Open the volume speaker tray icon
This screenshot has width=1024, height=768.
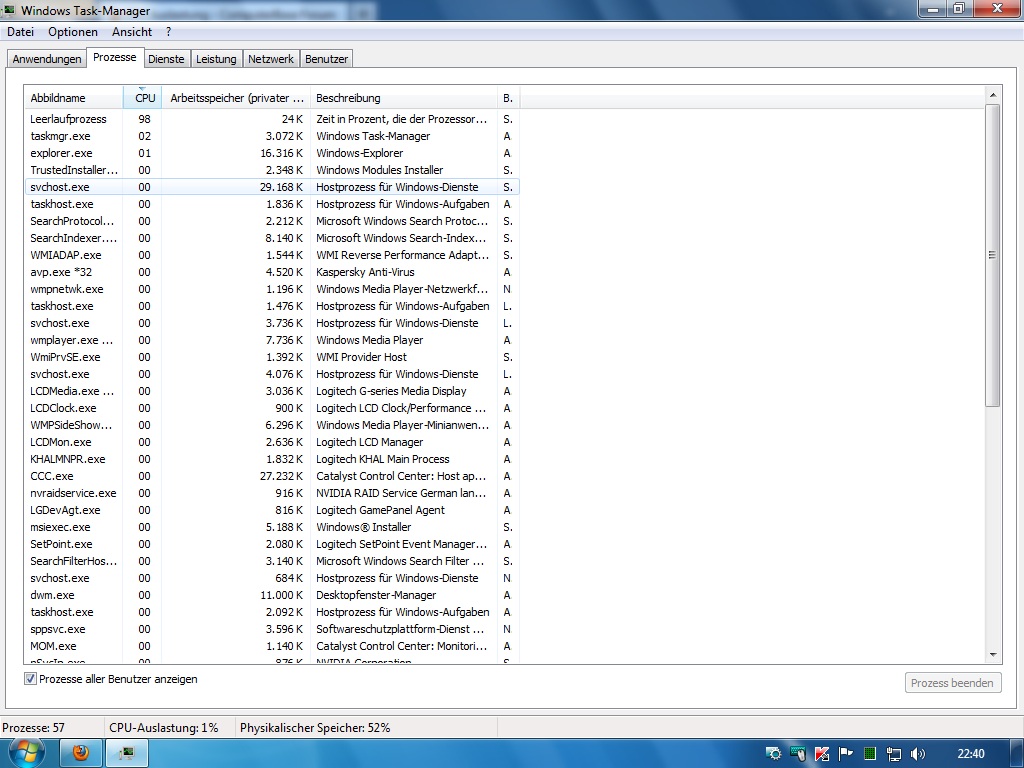918,754
